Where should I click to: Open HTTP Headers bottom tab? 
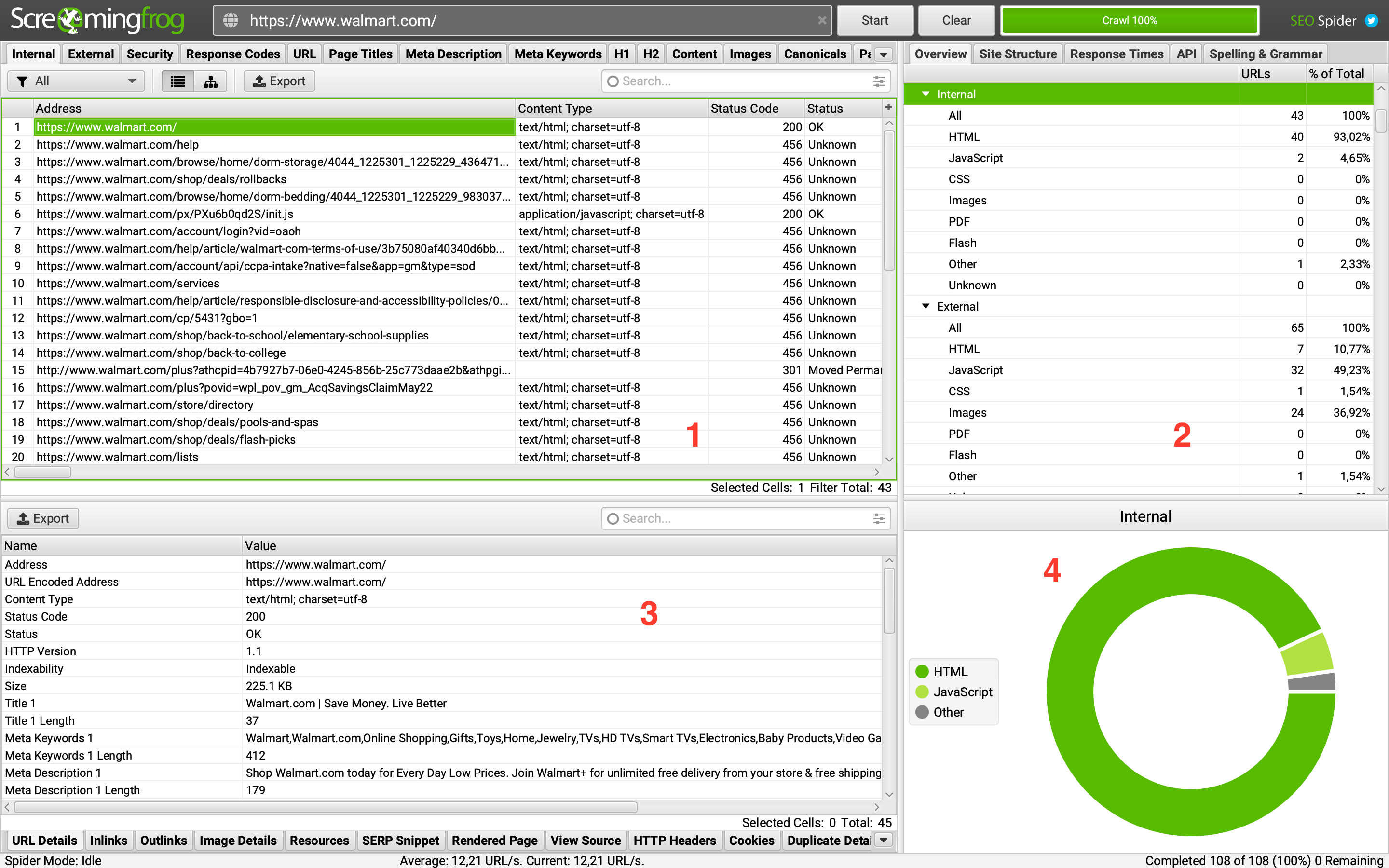point(675,841)
